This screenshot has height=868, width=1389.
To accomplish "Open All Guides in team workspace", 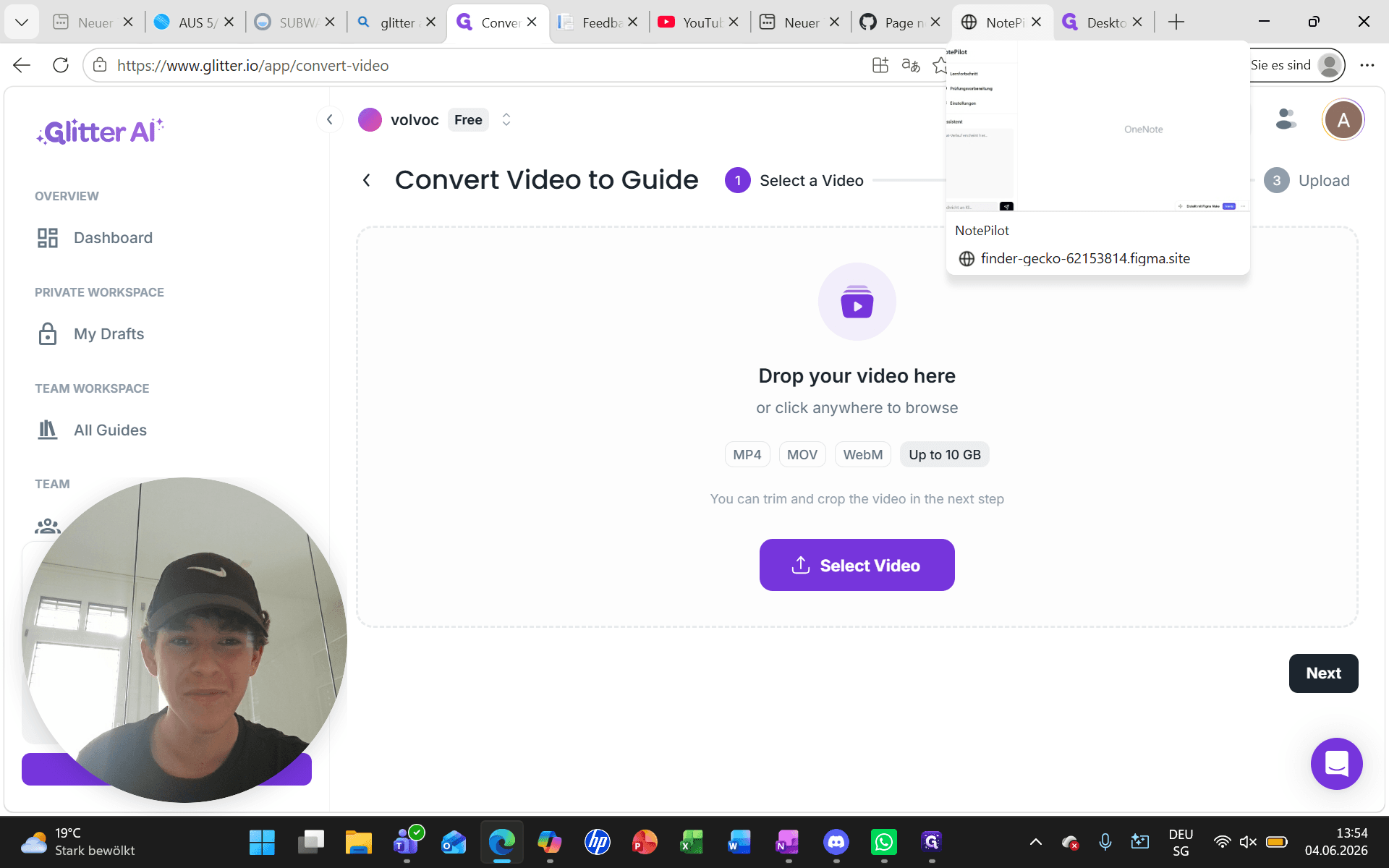I will point(92,430).
